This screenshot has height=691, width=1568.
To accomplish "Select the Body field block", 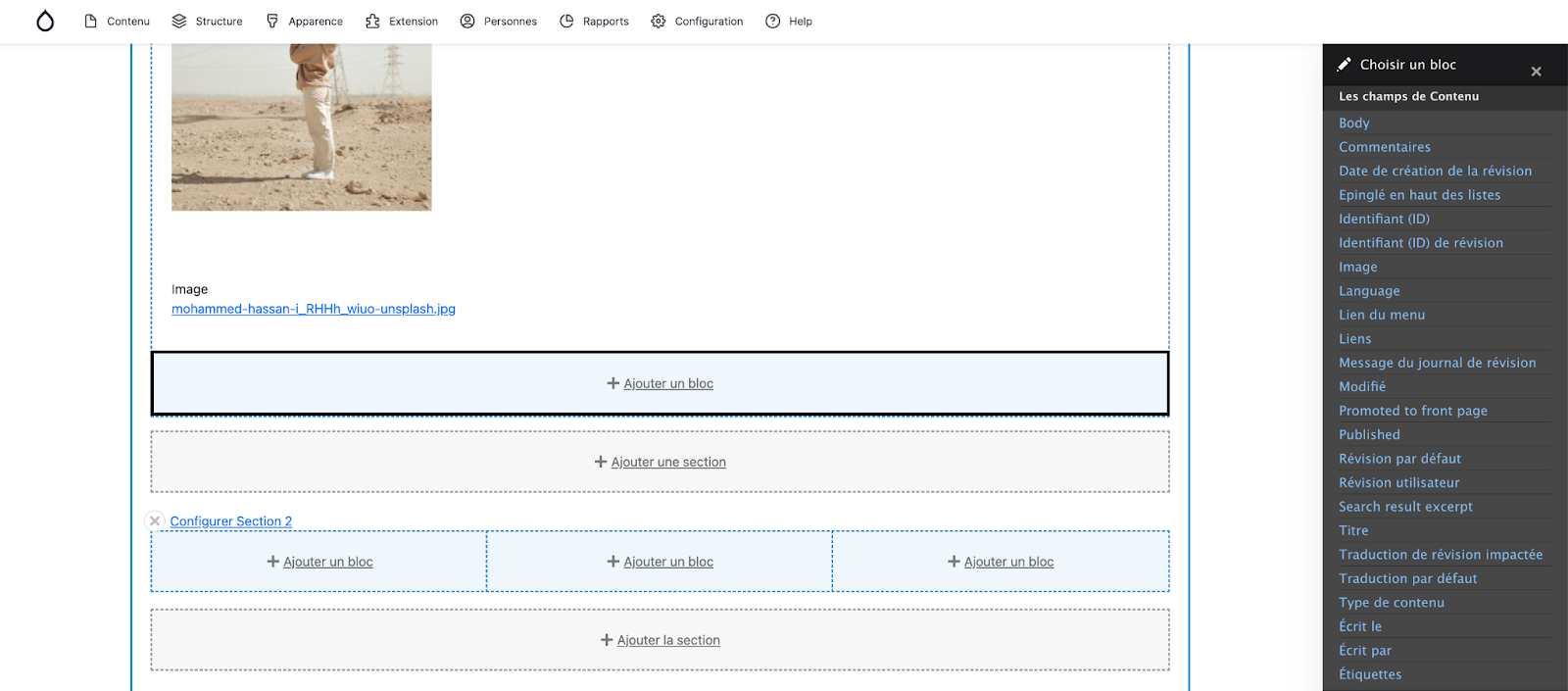I will (x=1354, y=123).
